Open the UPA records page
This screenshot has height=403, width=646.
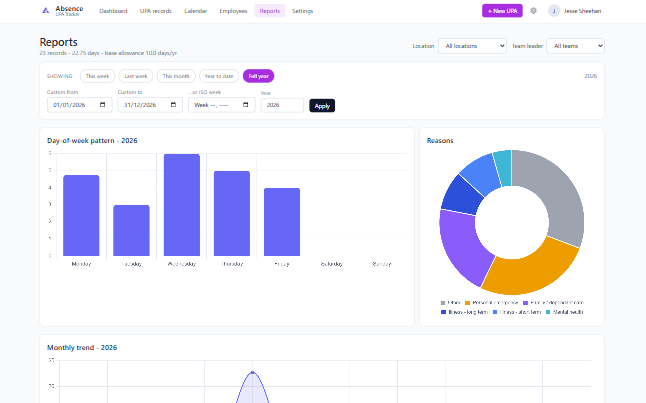156,11
